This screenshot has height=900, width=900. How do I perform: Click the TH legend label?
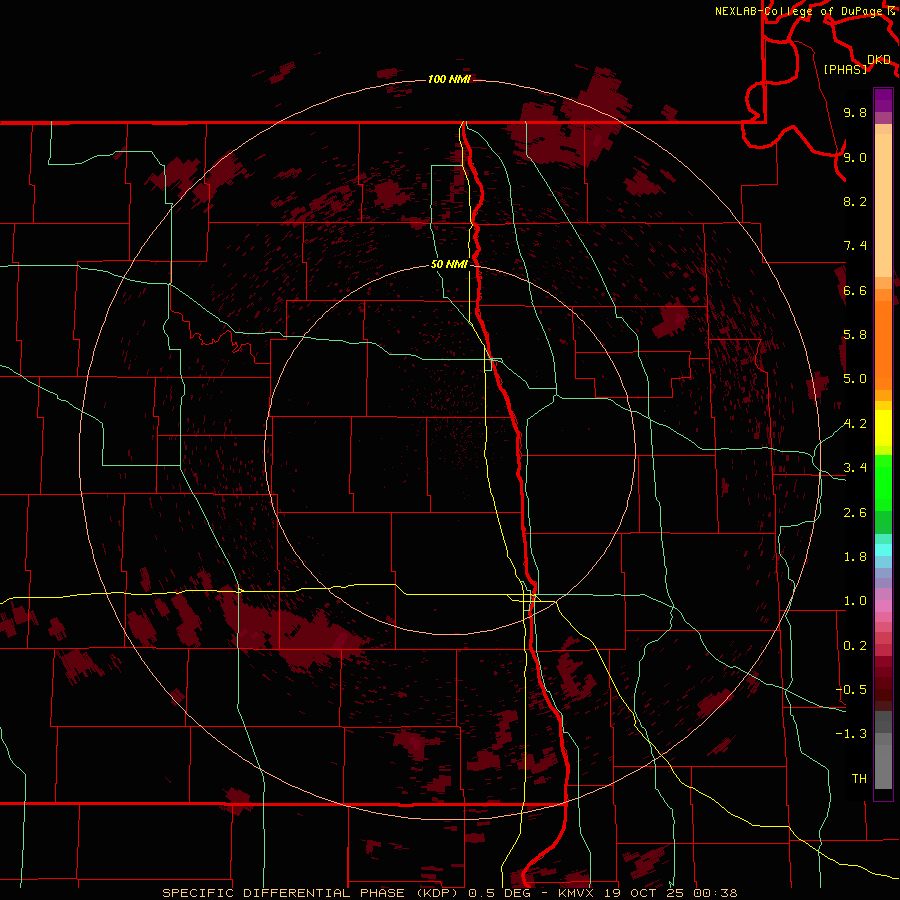point(859,779)
